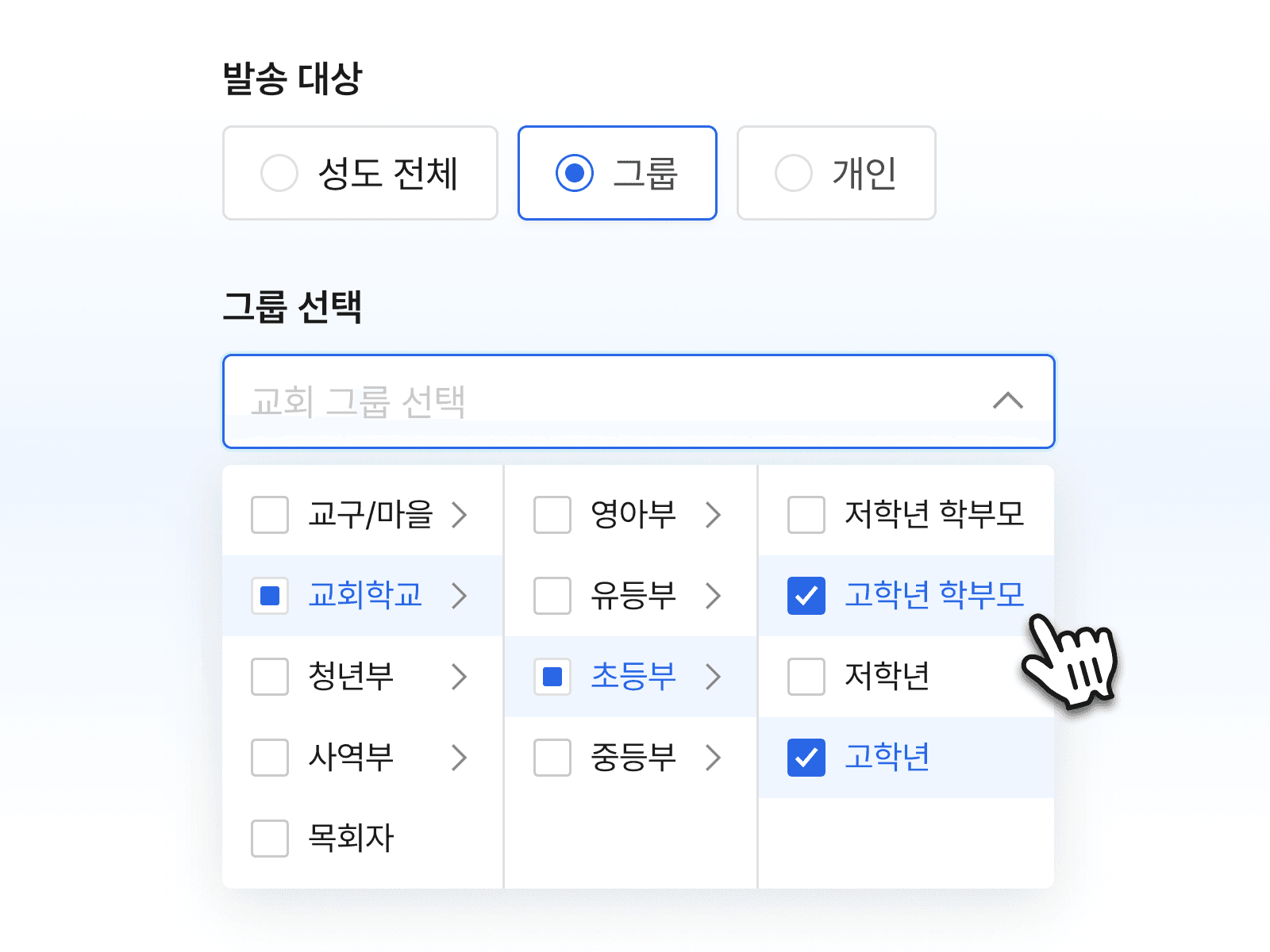Uncheck the 고학년 checkbox
The height and width of the screenshot is (952, 1270).
(806, 758)
